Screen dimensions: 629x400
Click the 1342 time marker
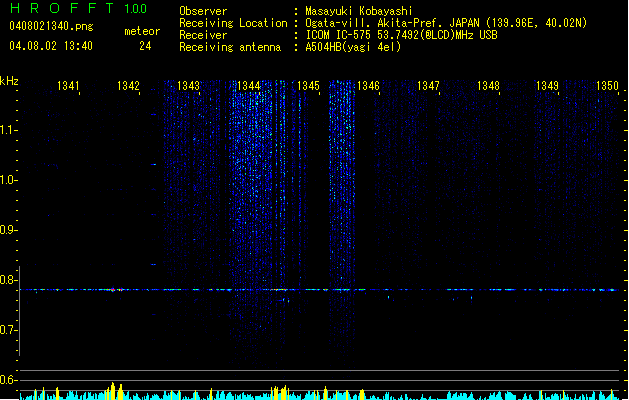pyautogui.click(x=128, y=86)
